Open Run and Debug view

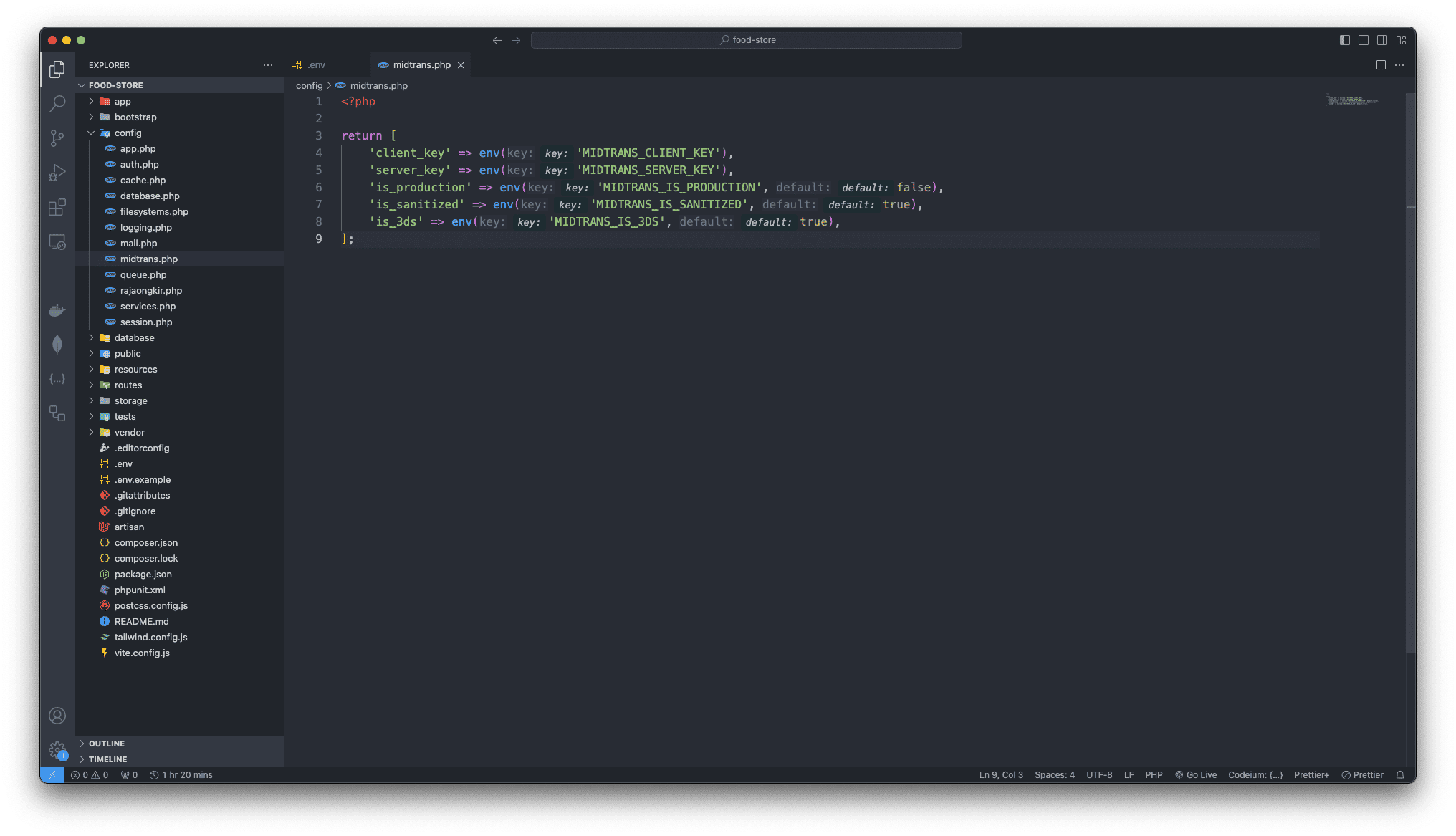tap(57, 173)
